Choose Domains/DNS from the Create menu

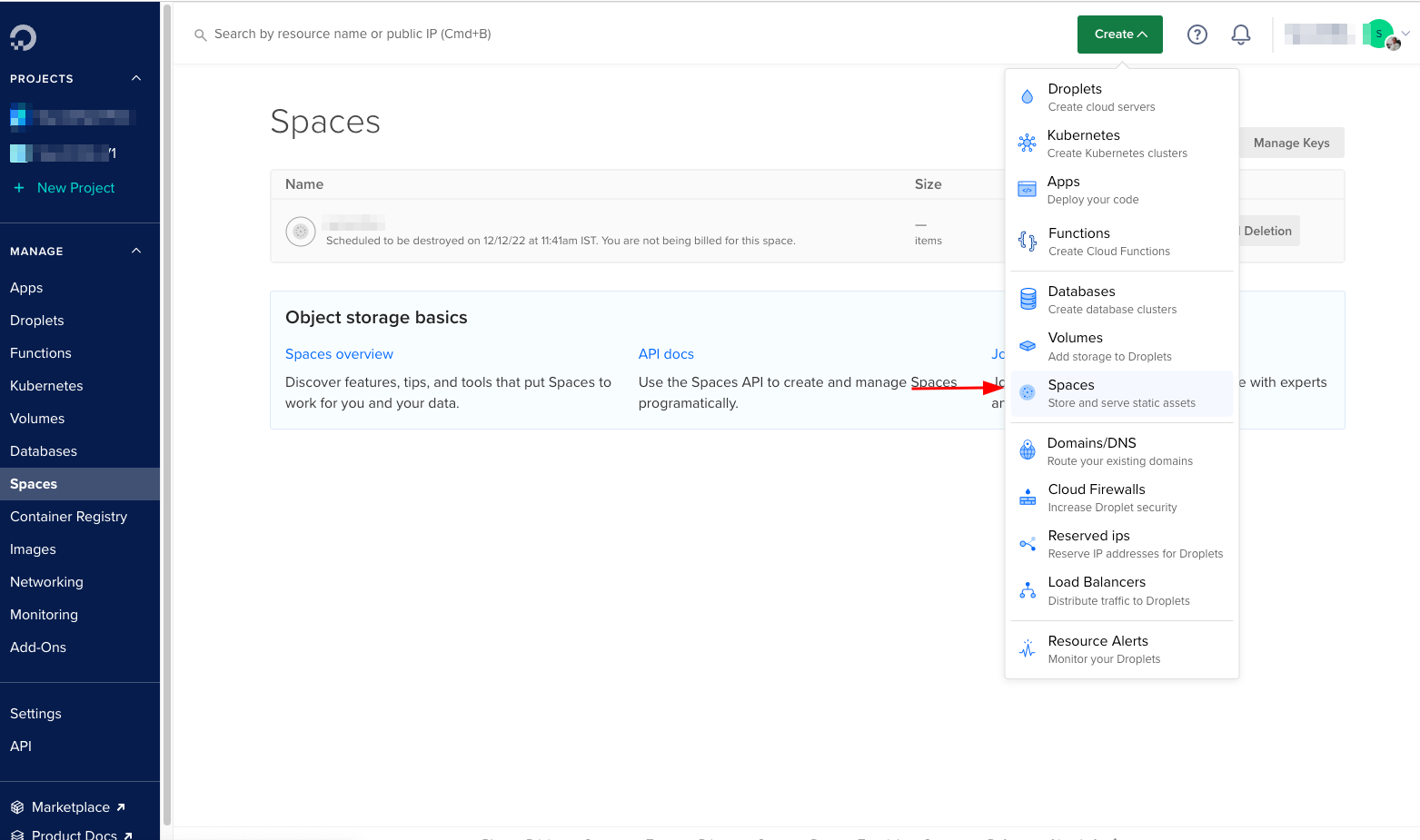pos(1122,451)
